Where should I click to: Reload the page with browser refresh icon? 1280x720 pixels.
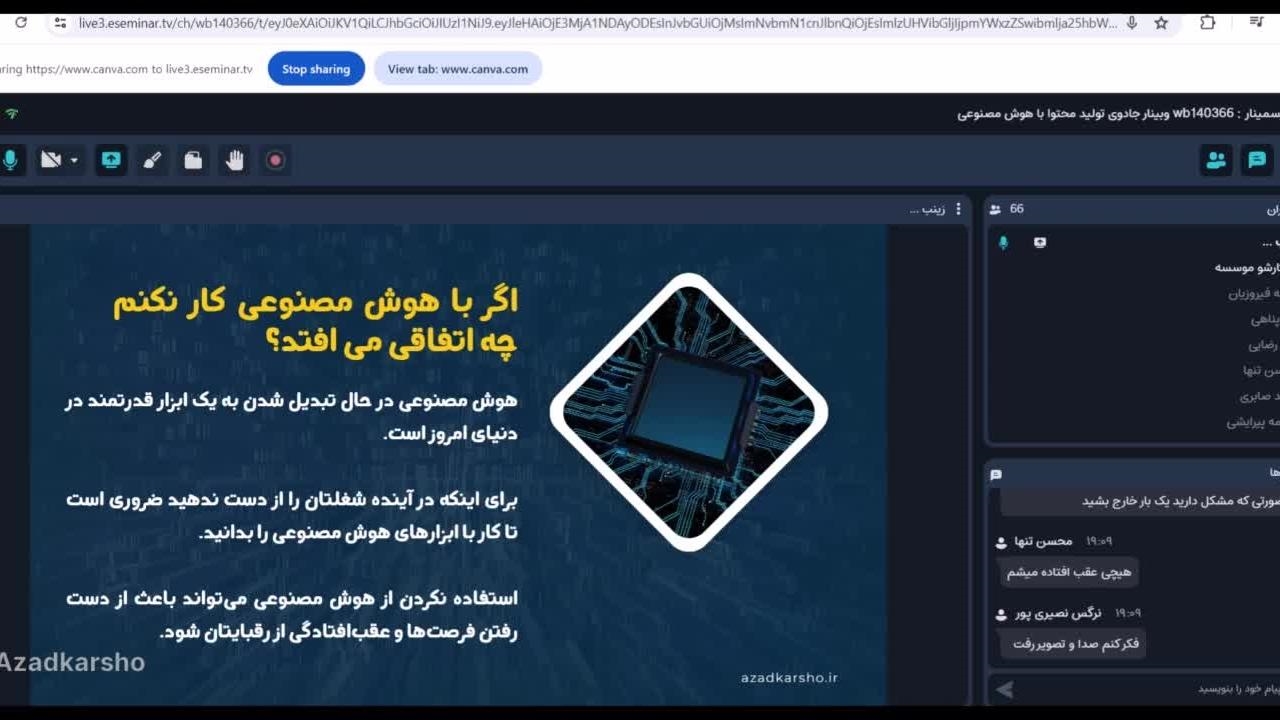click(20, 23)
